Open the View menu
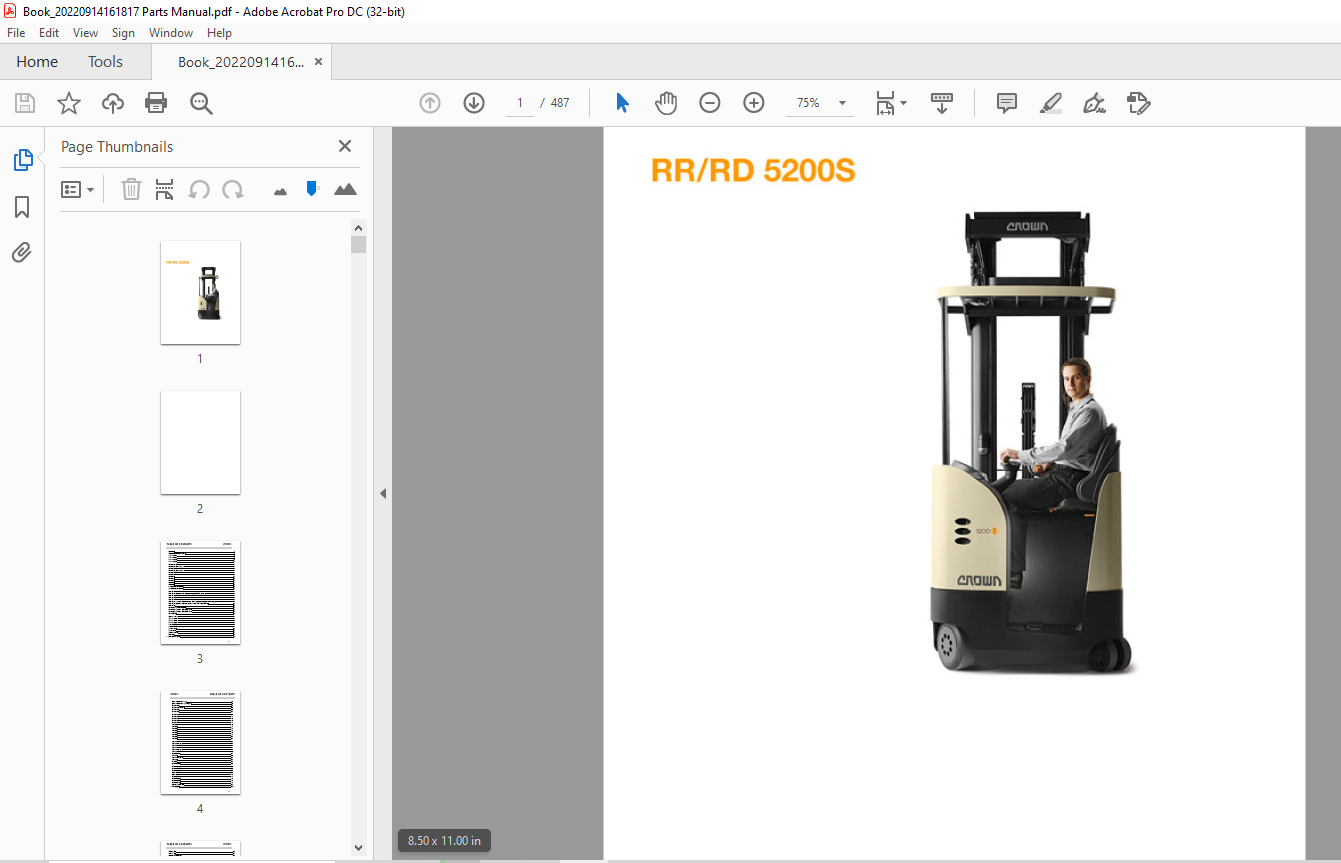Image resolution: width=1341 pixels, height=863 pixels. (x=85, y=33)
